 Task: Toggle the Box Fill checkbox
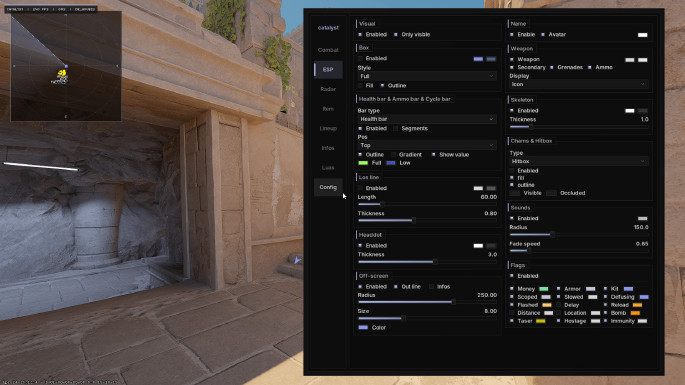pyautogui.click(x=360, y=86)
